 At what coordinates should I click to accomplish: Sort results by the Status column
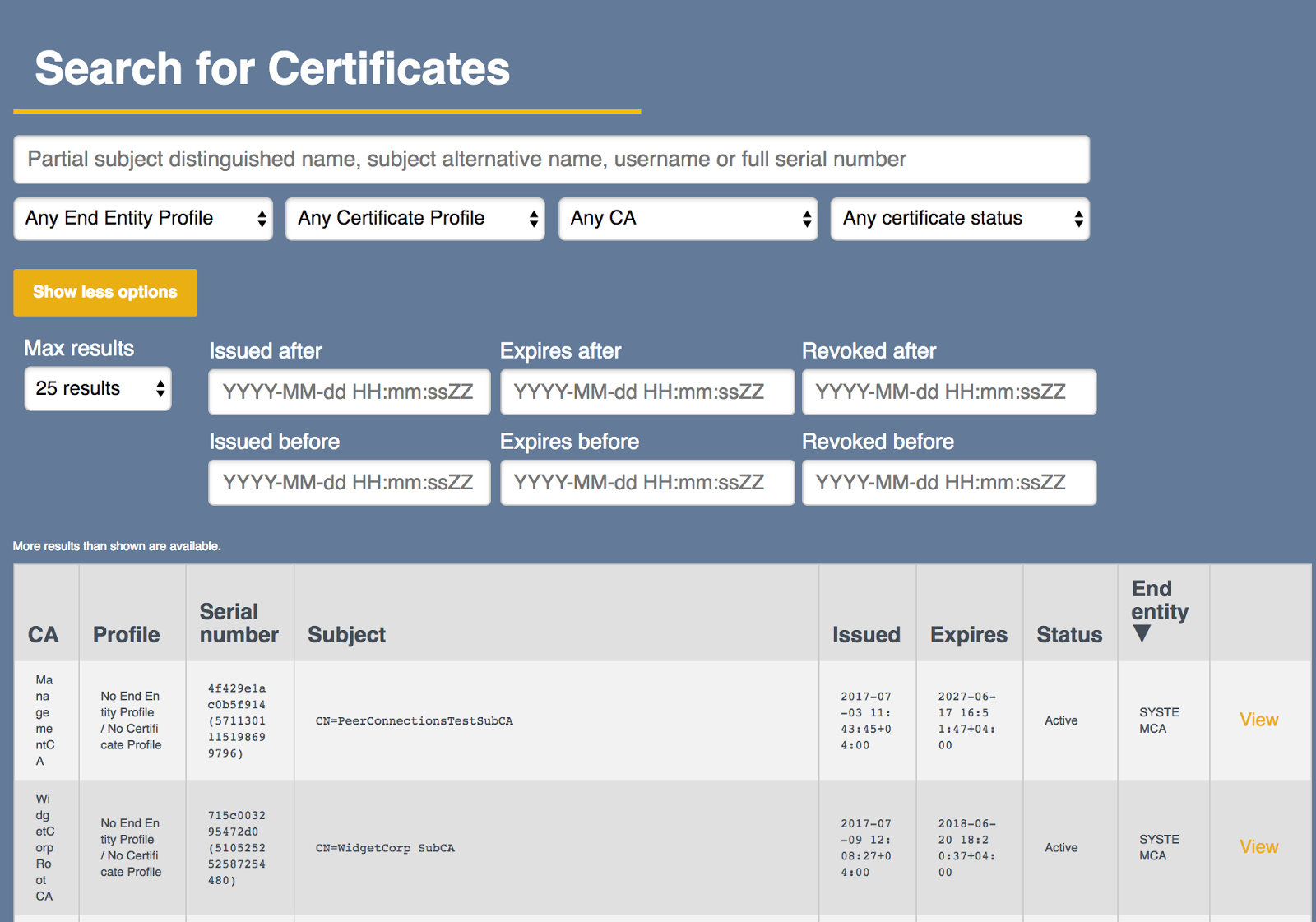1068,634
